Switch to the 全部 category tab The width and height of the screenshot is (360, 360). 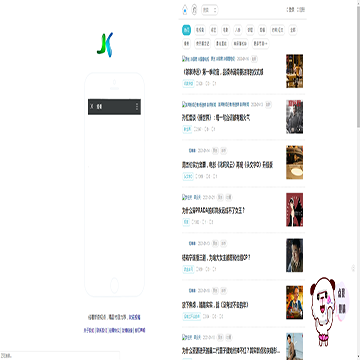click(x=292, y=30)
